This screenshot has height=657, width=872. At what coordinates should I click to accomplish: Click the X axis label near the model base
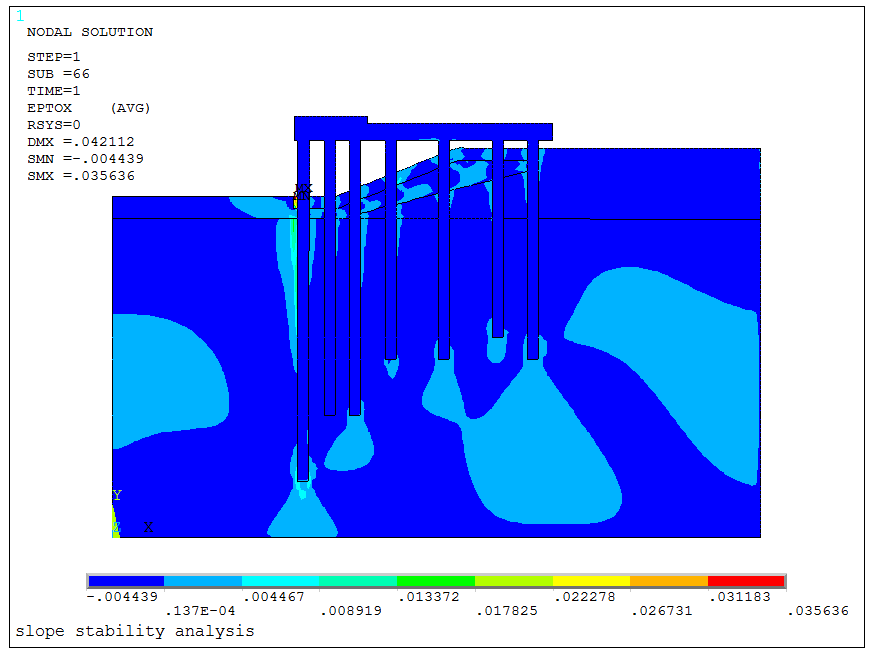pyautogui.click(x=148, y=526)
